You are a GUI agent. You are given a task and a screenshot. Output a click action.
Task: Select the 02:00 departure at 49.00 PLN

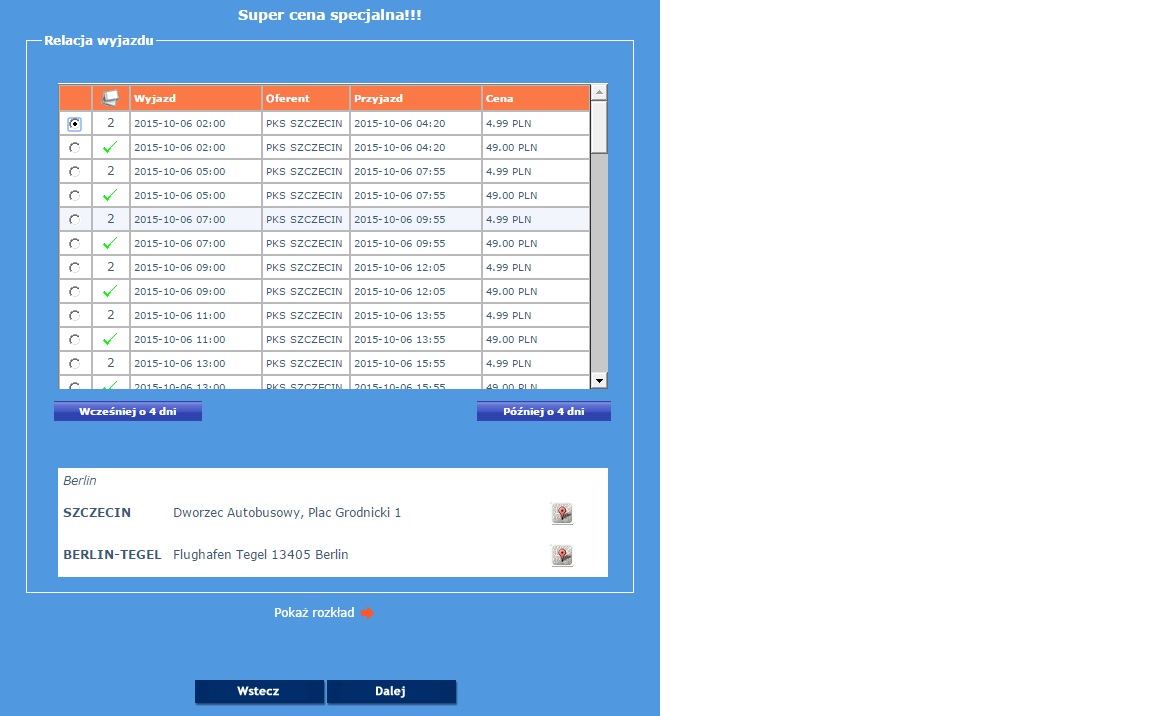[74, 148]
